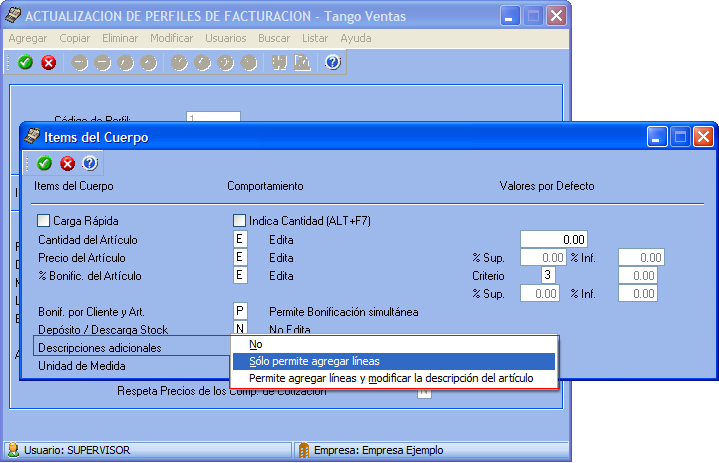
Task: Open Agregar menu in main window
Action: 28,38
